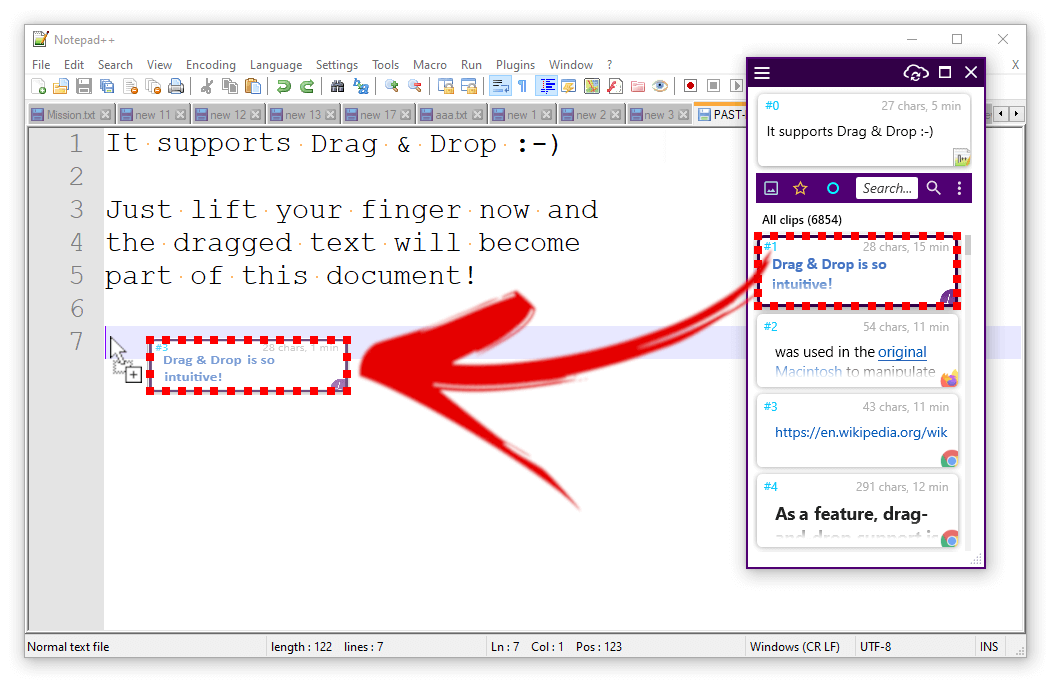Open the Plugins menu
This screenshot has width=1051, height=682.
[x=515, y=65]
